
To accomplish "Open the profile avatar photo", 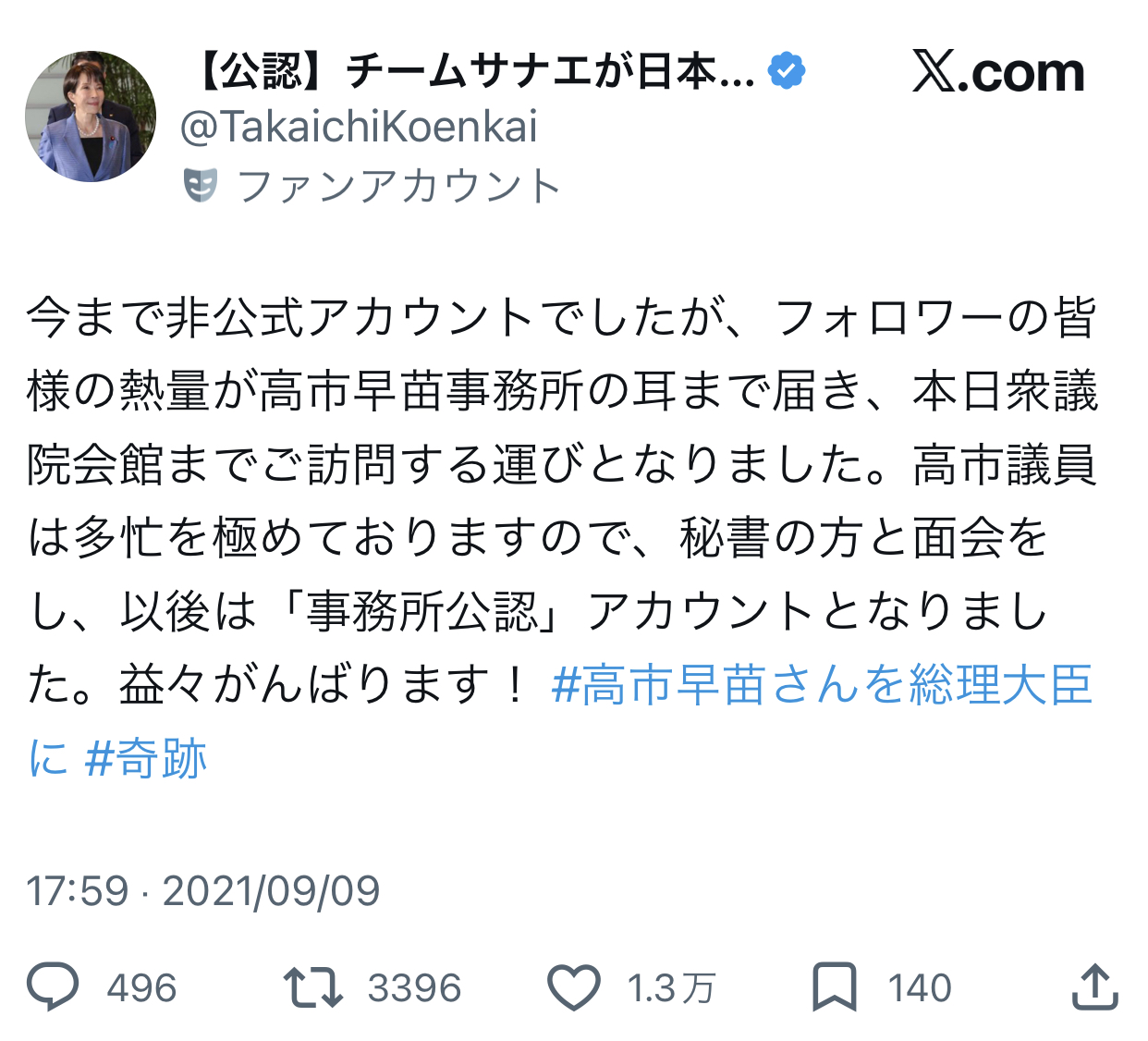I will click(x=91, y=116).
